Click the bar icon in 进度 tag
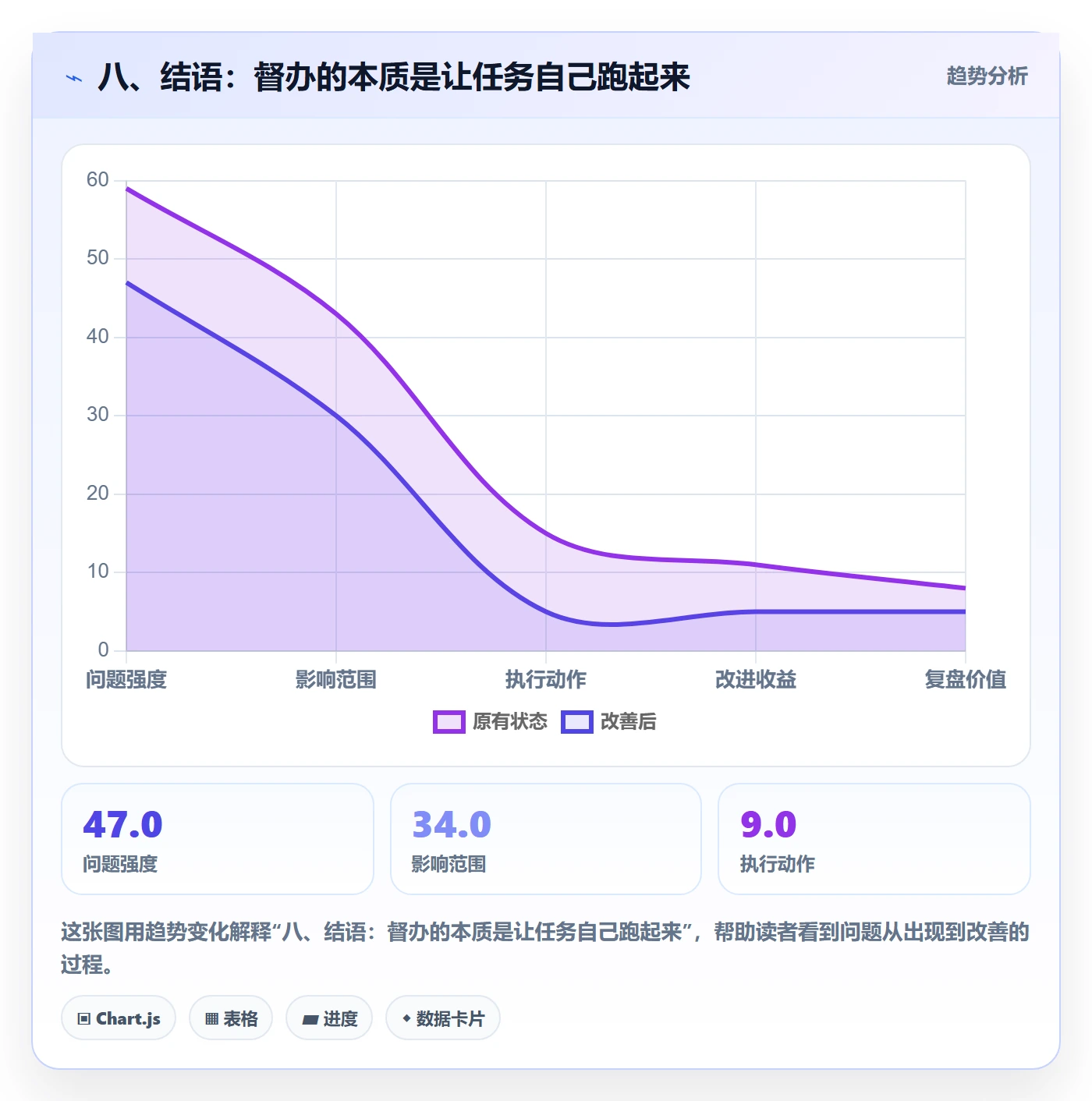 pos(310,1020)
